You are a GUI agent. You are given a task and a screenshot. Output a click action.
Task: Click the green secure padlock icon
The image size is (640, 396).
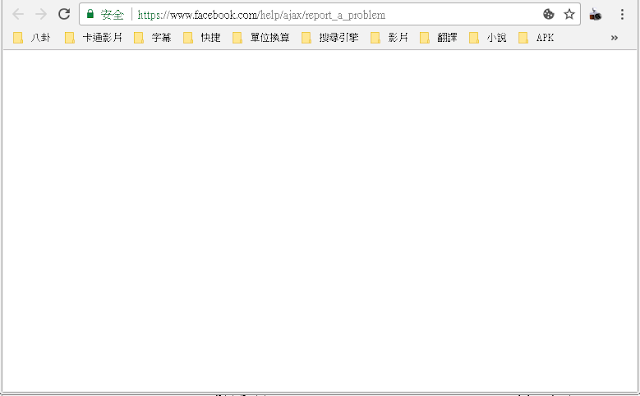pos(90,14)
